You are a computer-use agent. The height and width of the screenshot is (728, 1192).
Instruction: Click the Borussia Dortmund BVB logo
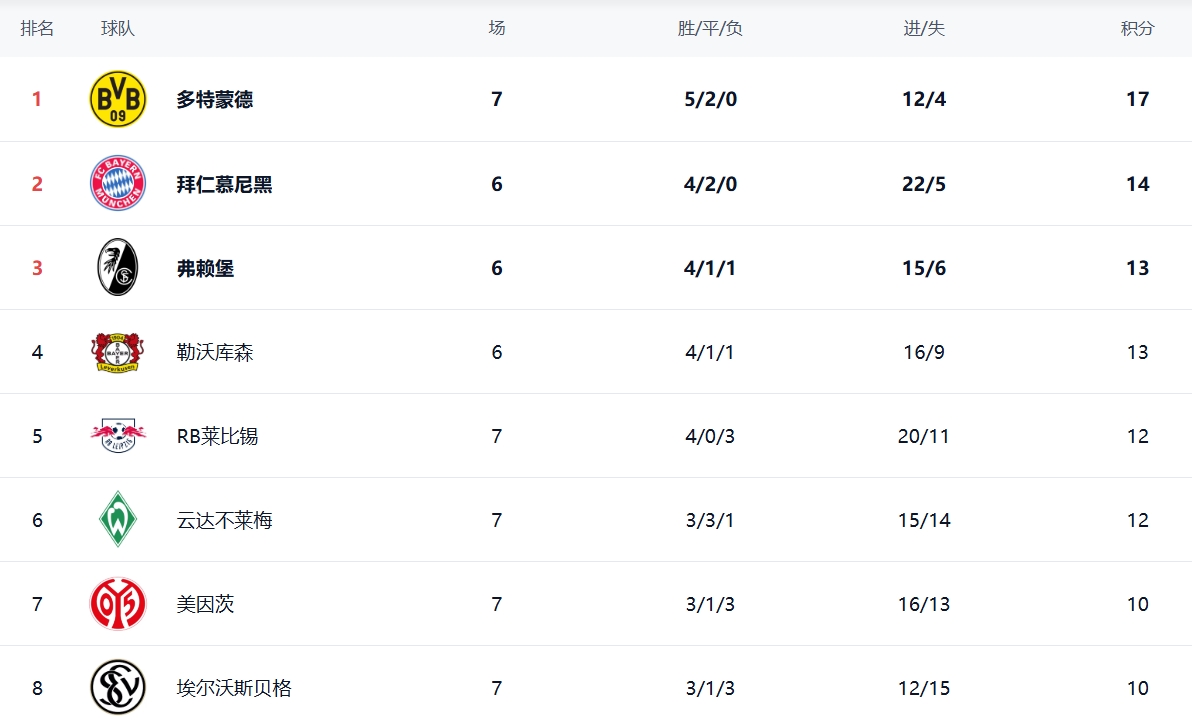click(x=118, y=100)
